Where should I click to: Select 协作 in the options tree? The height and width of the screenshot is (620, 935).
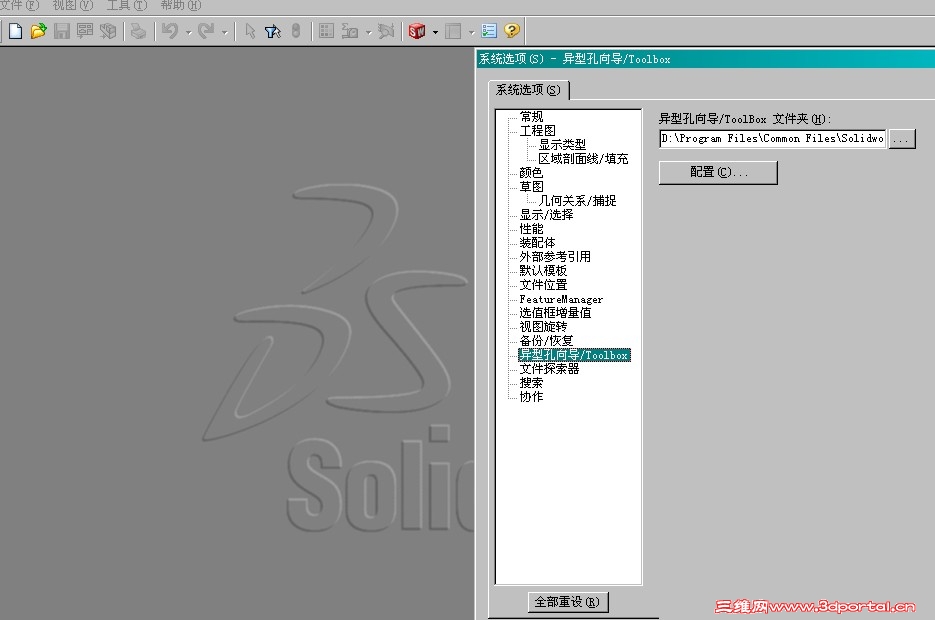531,396
